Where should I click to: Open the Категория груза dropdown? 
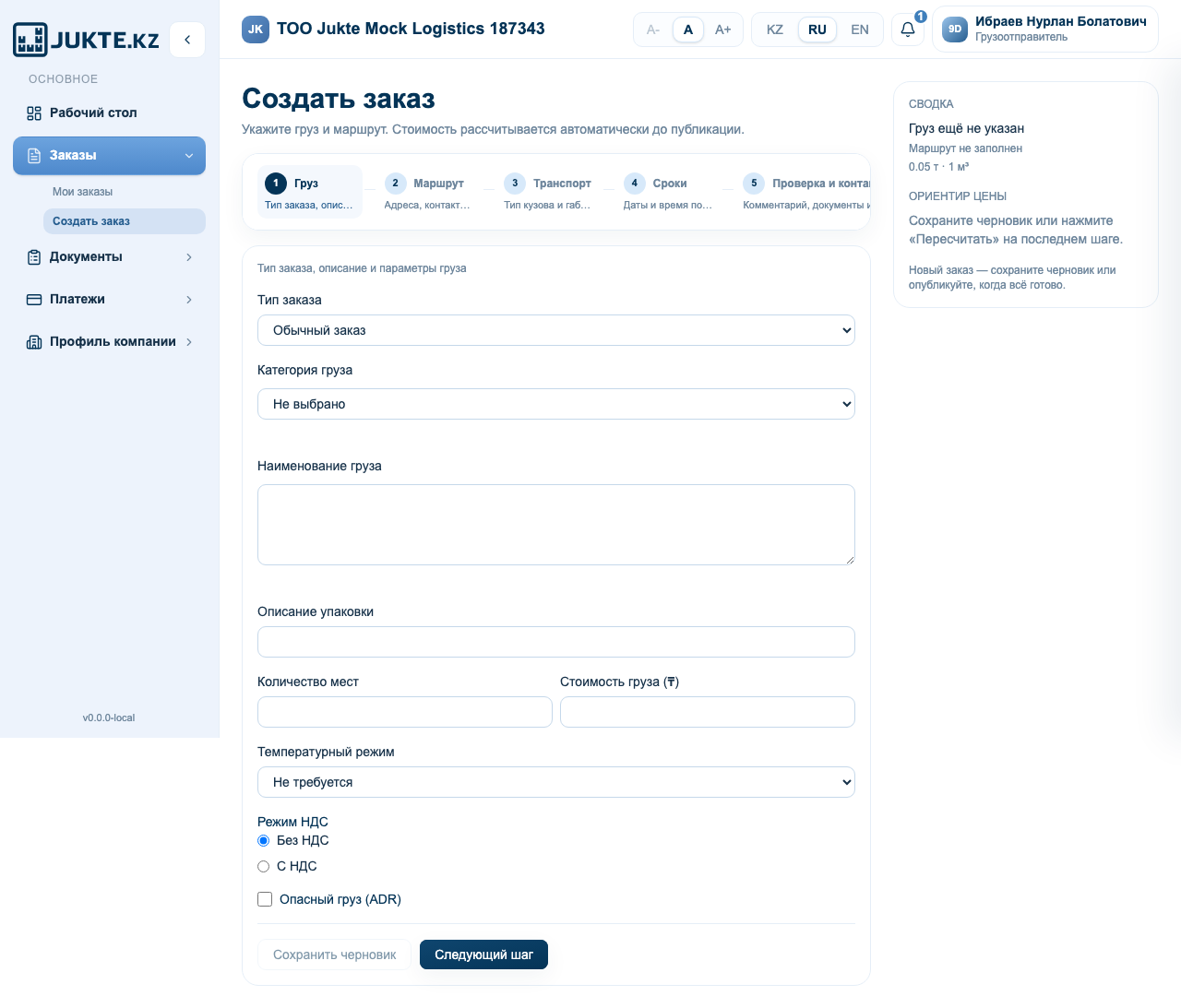[x=556, y=404]
